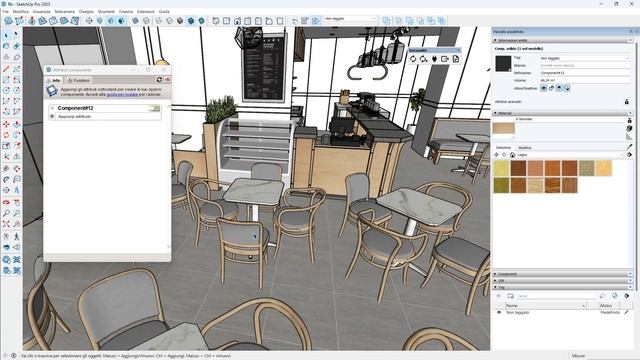Hide the Non taggato tag eye
The image size is (640, 360).
coord(499,312)
